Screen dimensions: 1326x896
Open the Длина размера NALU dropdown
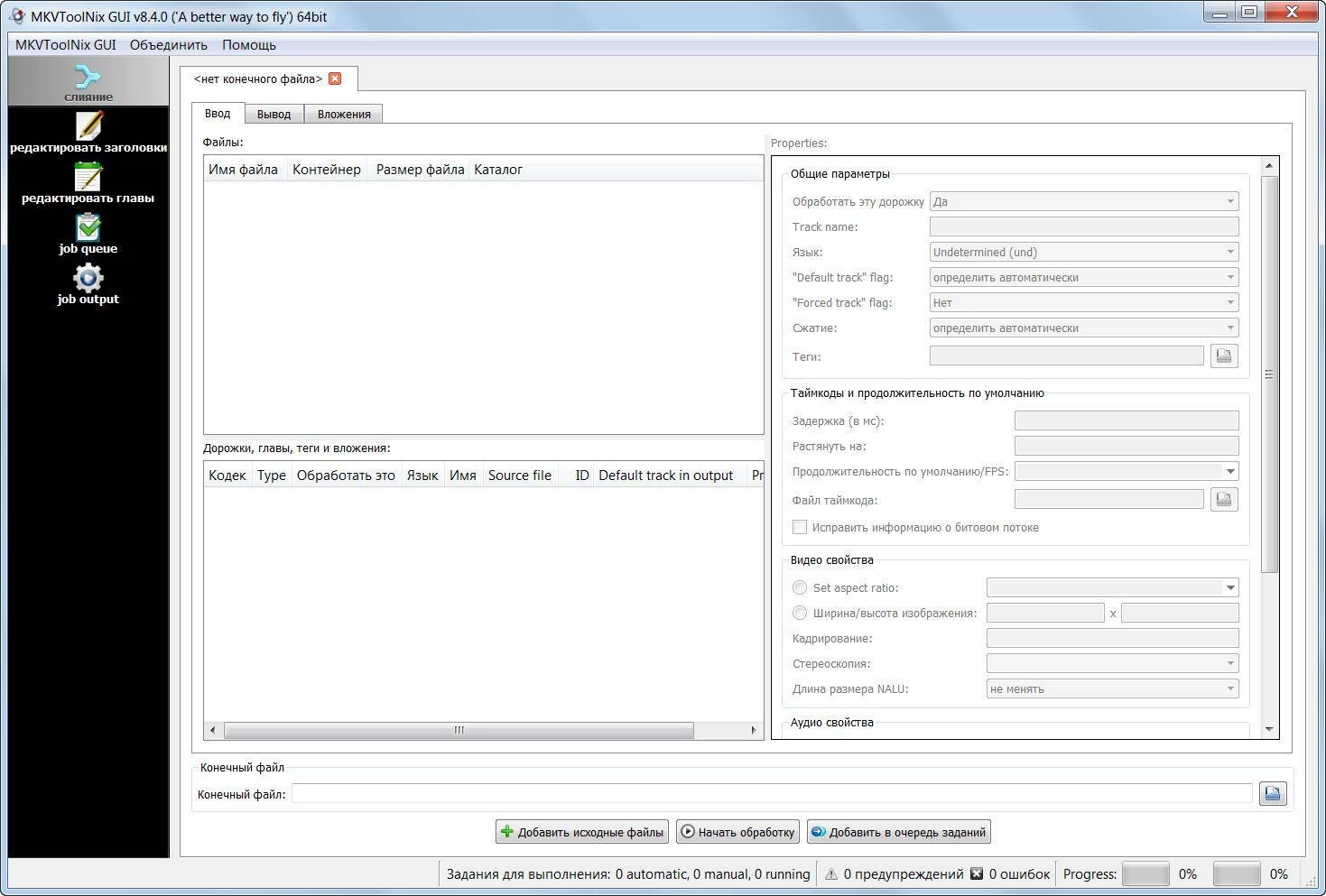coord(1112,688)
